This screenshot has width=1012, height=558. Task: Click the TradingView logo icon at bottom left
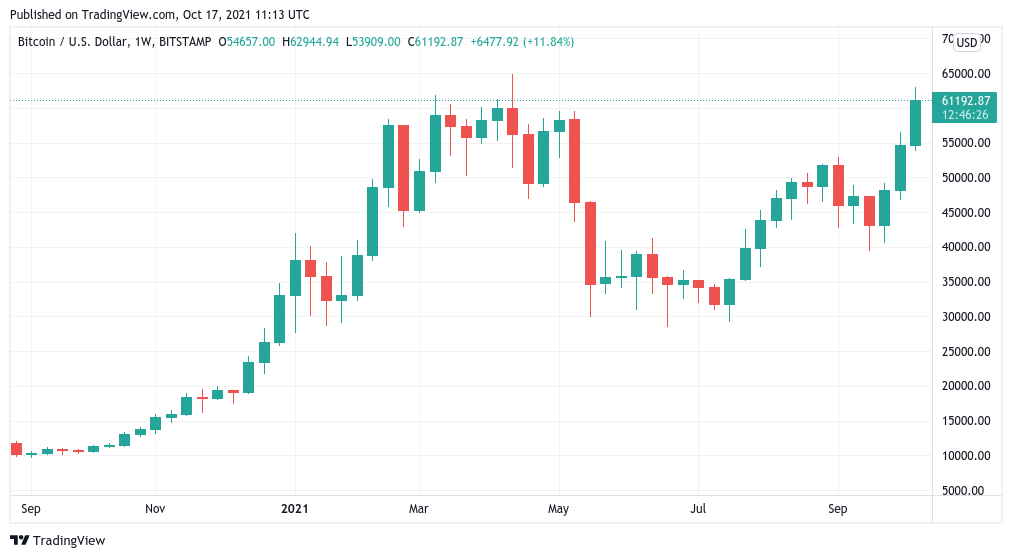tap(20, 541)
